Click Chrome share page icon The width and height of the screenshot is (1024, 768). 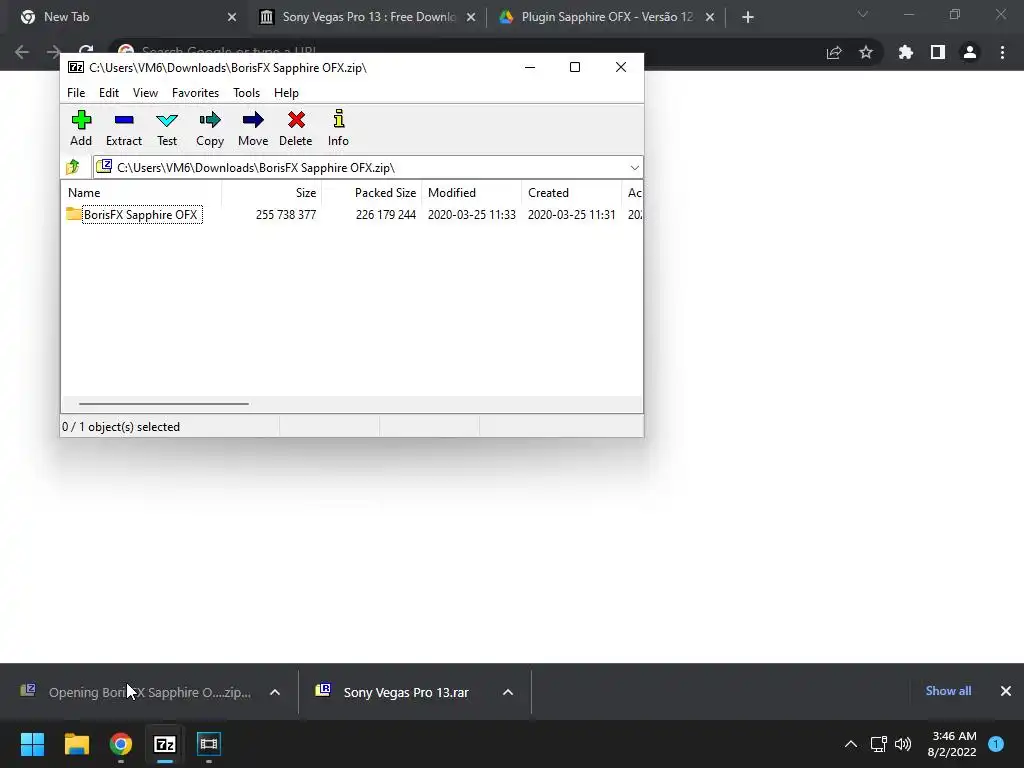point(834,52)
